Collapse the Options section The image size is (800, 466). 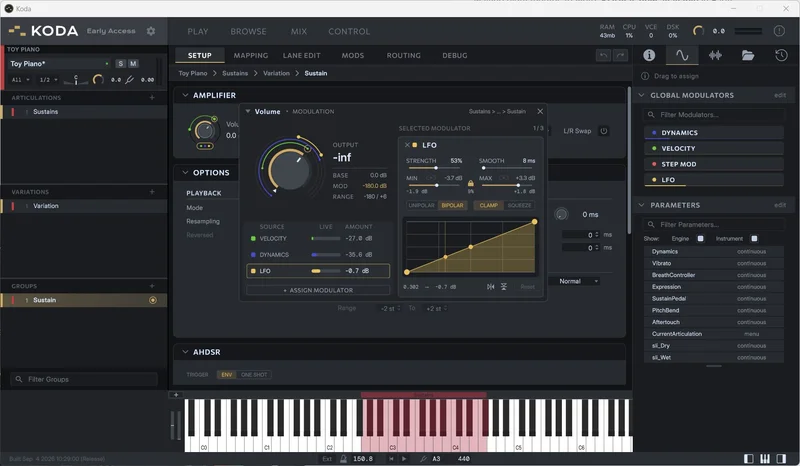pos(185,173)
